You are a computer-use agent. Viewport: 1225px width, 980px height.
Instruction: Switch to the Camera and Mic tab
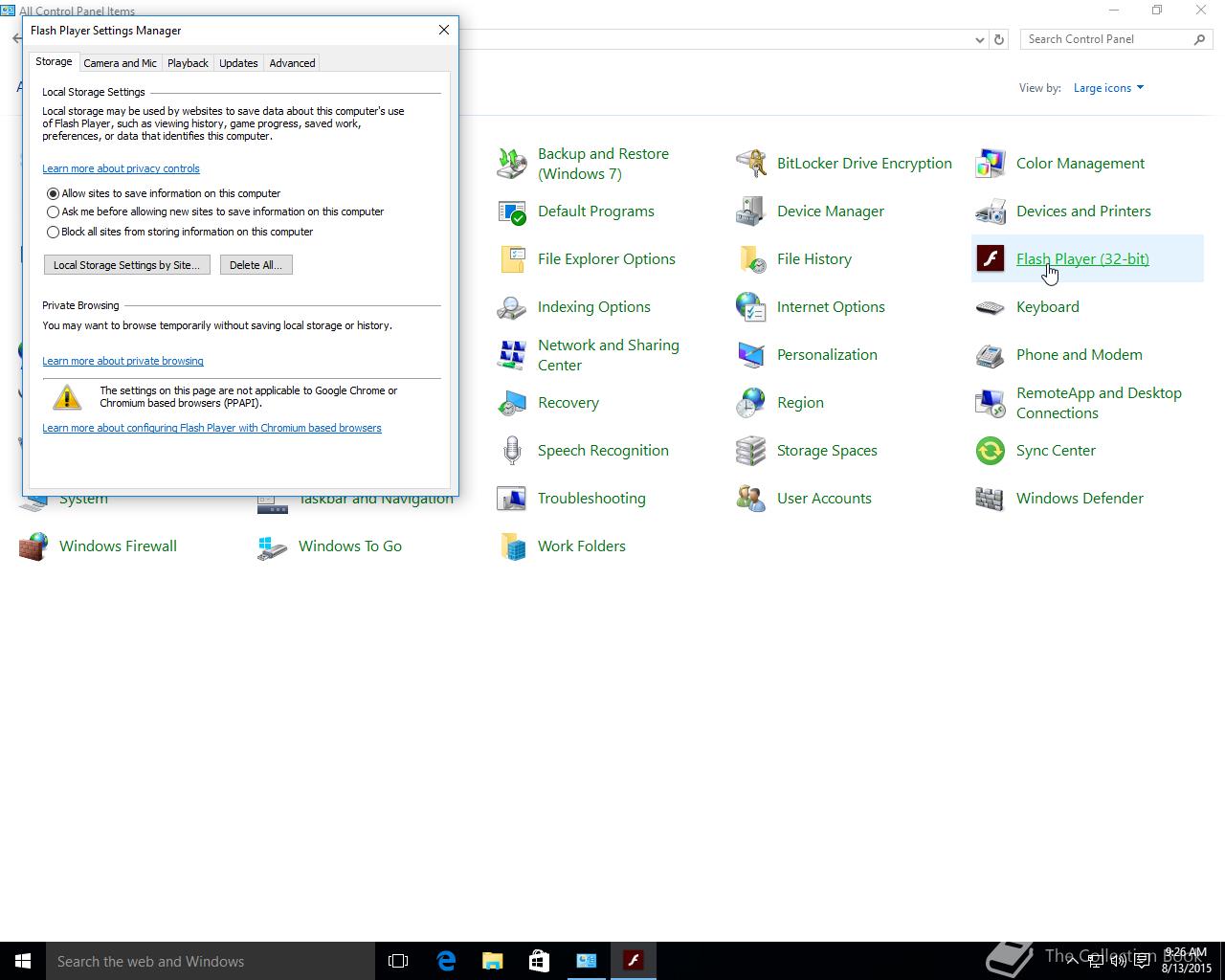click(120, 63)
